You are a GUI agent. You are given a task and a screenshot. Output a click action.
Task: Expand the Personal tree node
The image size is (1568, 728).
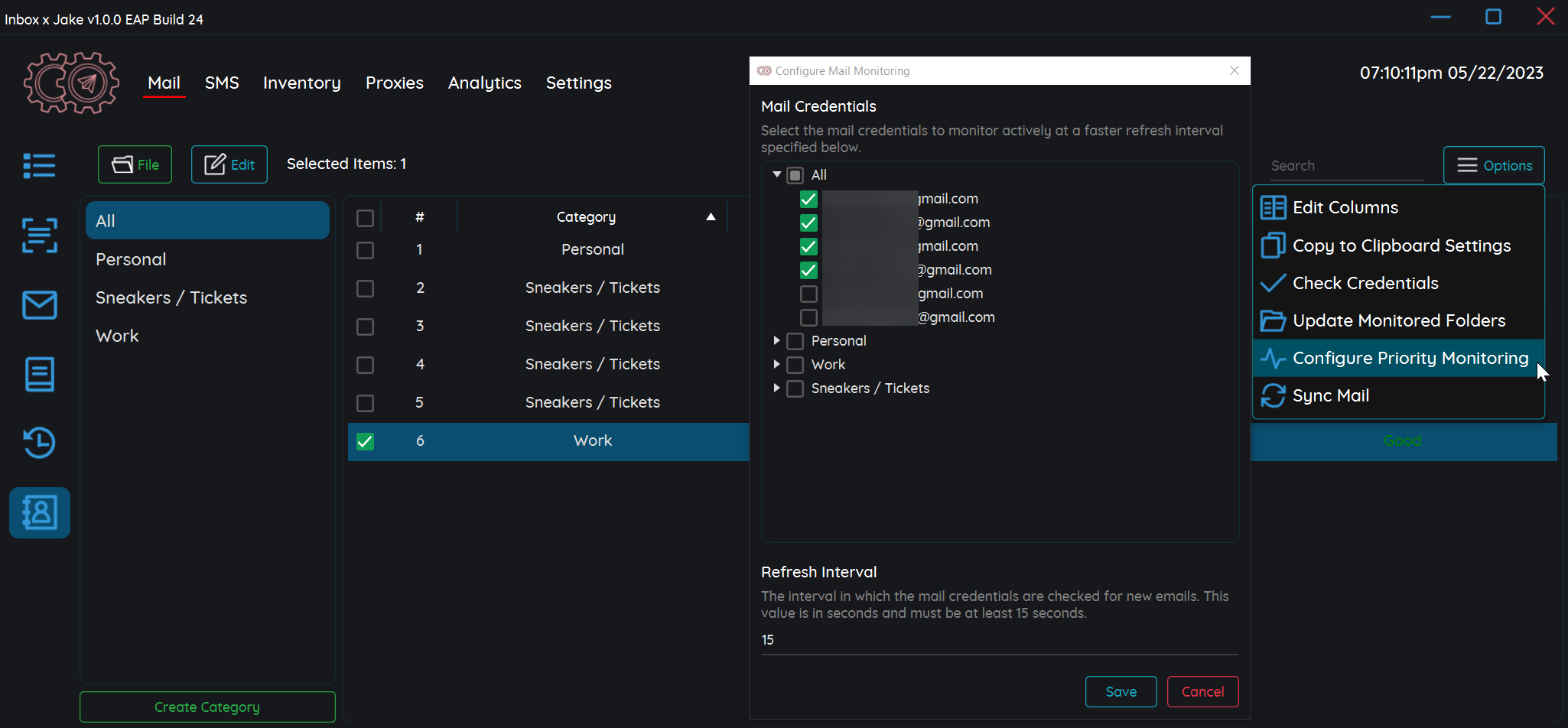776,340
